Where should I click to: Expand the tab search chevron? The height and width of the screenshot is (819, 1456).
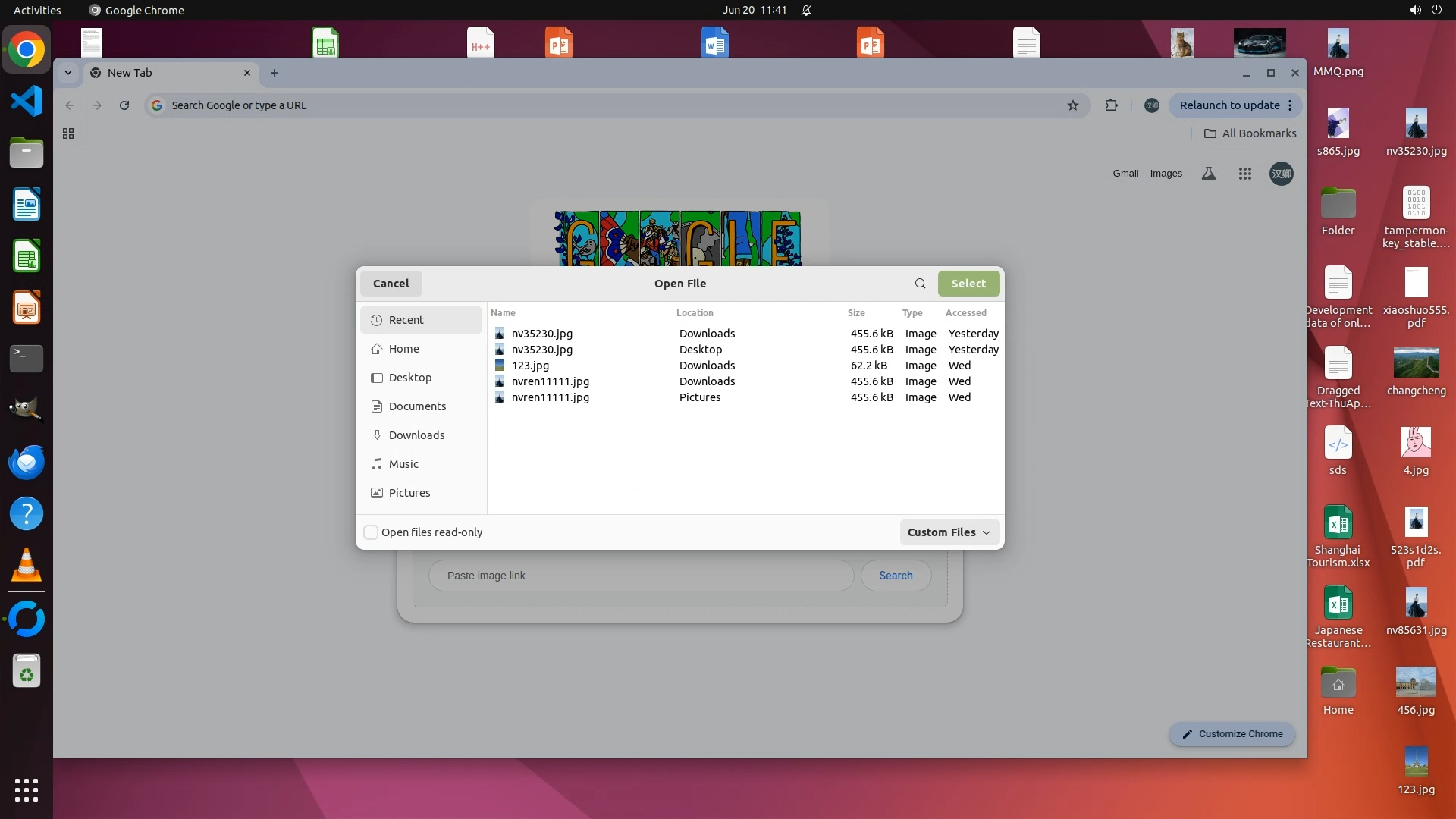pyautogui.click(x=68, y=73)
